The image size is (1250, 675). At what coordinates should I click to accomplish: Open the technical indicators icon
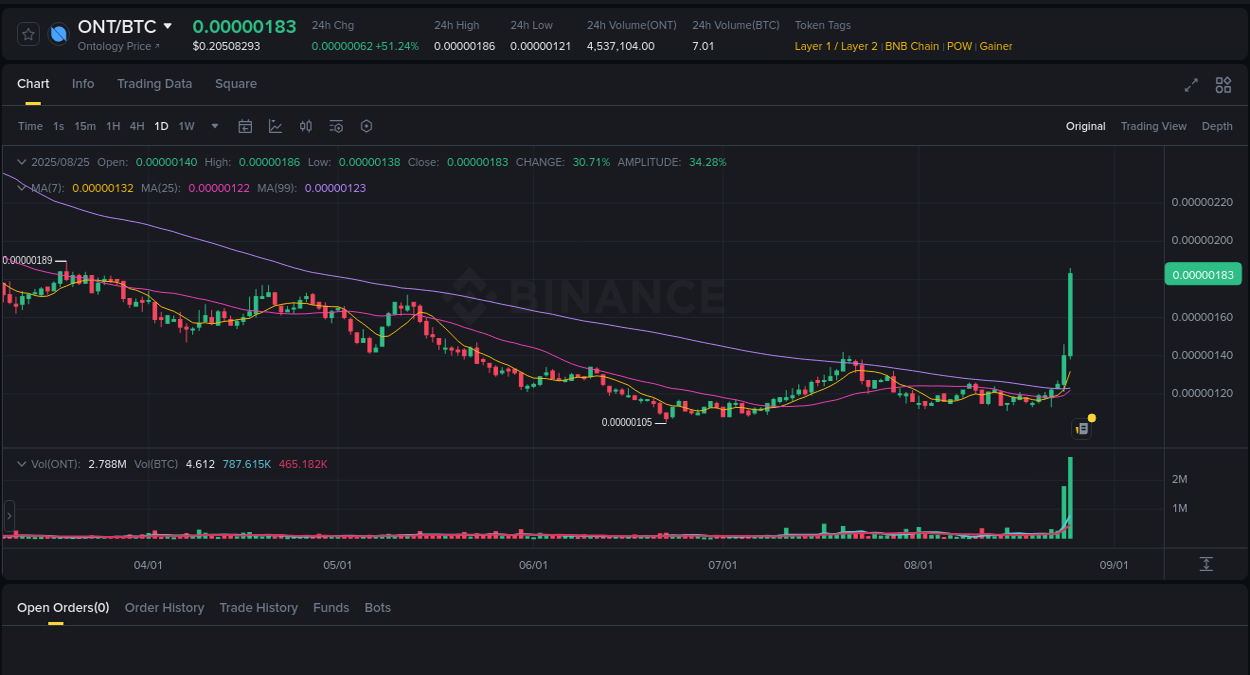275,126
